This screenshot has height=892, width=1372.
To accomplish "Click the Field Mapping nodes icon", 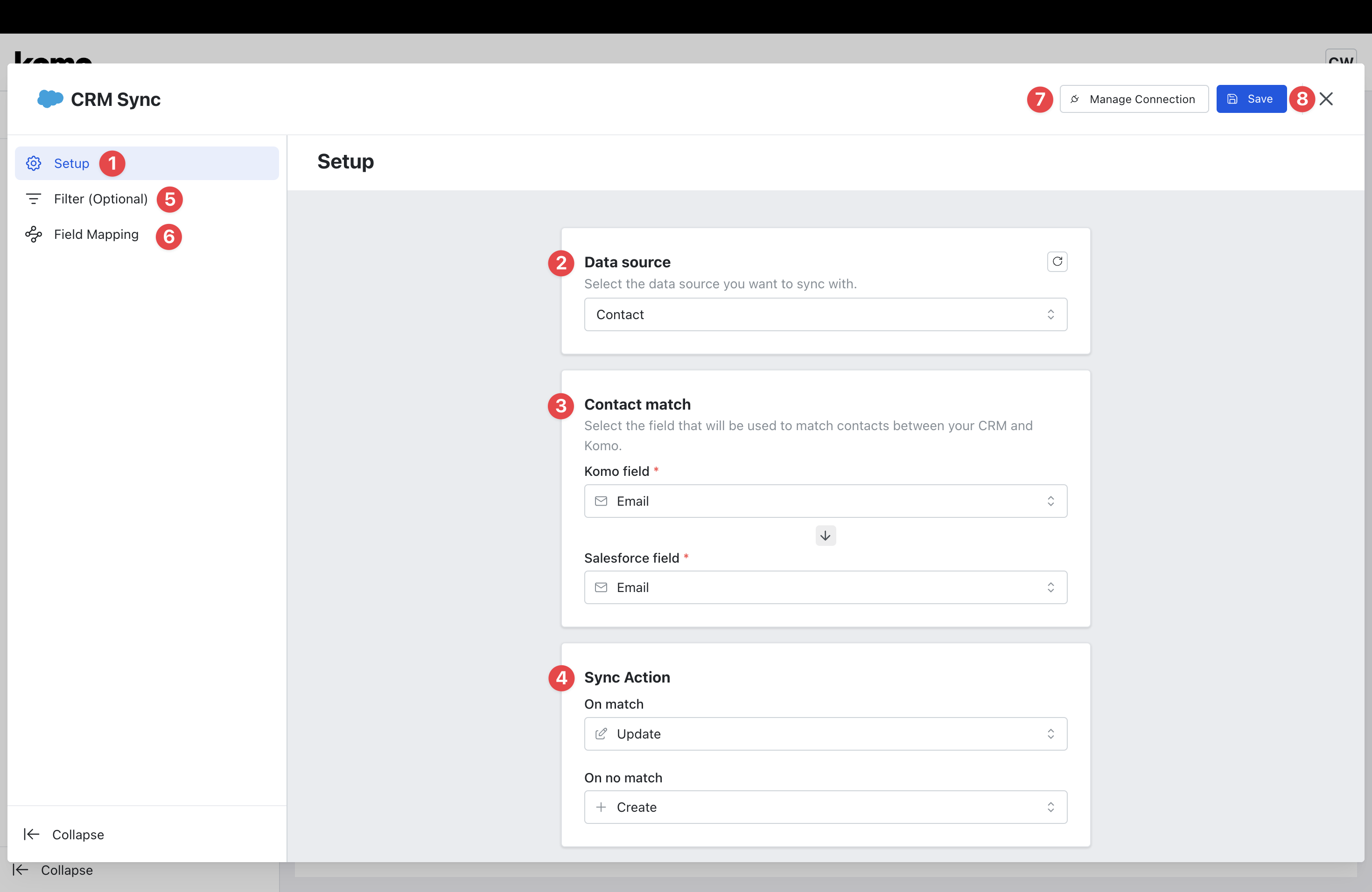I will tap(34, 235).
